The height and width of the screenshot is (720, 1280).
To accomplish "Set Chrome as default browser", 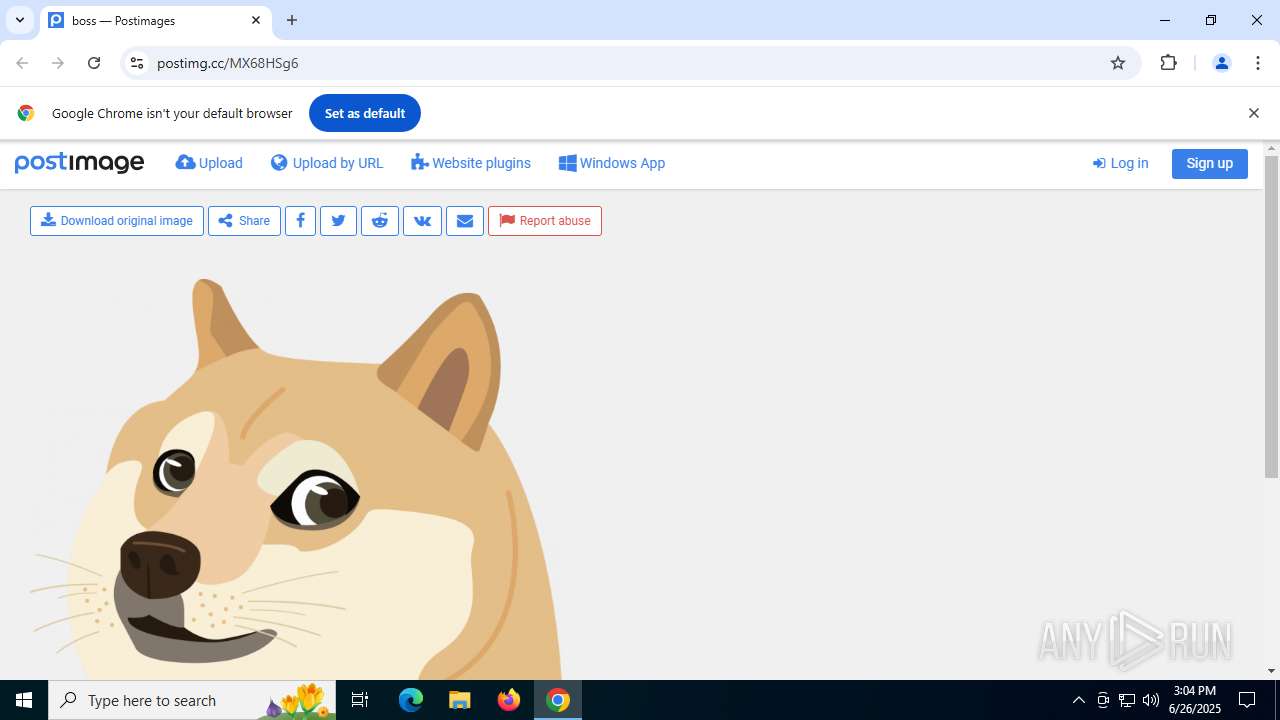I will pyautogui.click(x=365, y=113).
